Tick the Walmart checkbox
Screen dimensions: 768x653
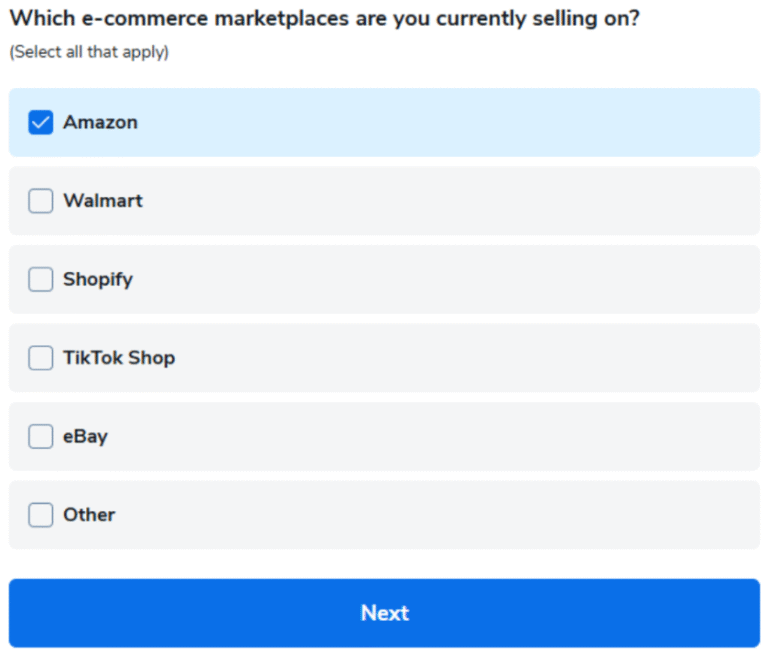41,201
